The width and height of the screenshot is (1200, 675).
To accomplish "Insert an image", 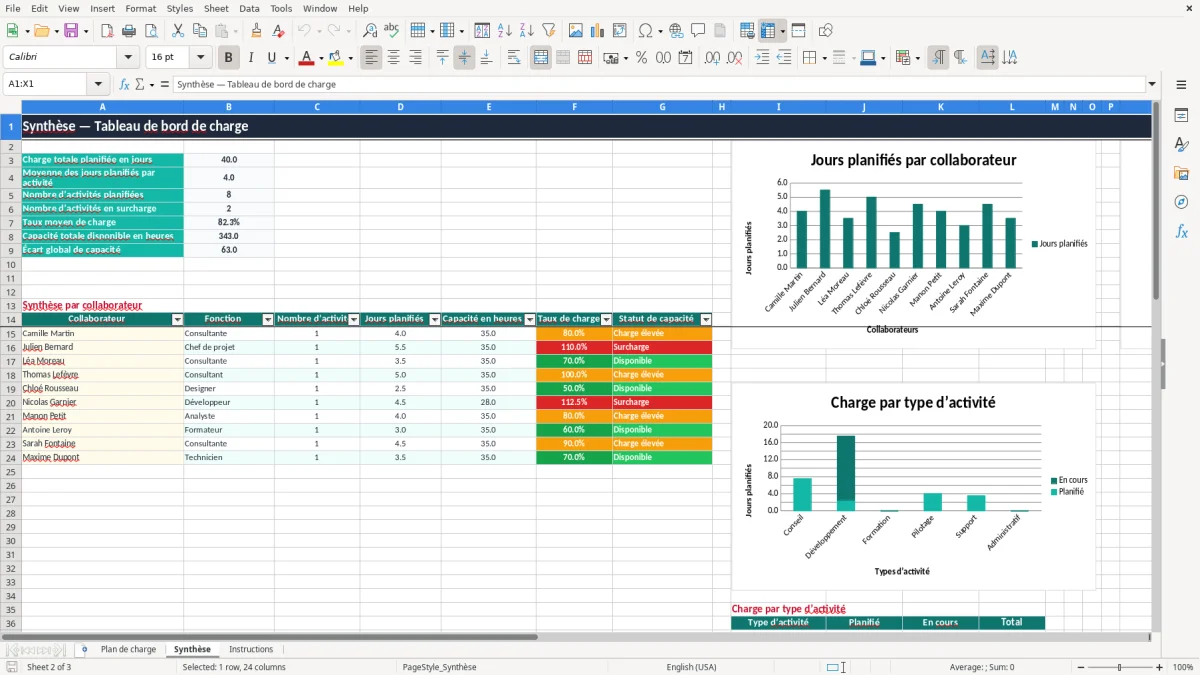I will pos(576,31).
